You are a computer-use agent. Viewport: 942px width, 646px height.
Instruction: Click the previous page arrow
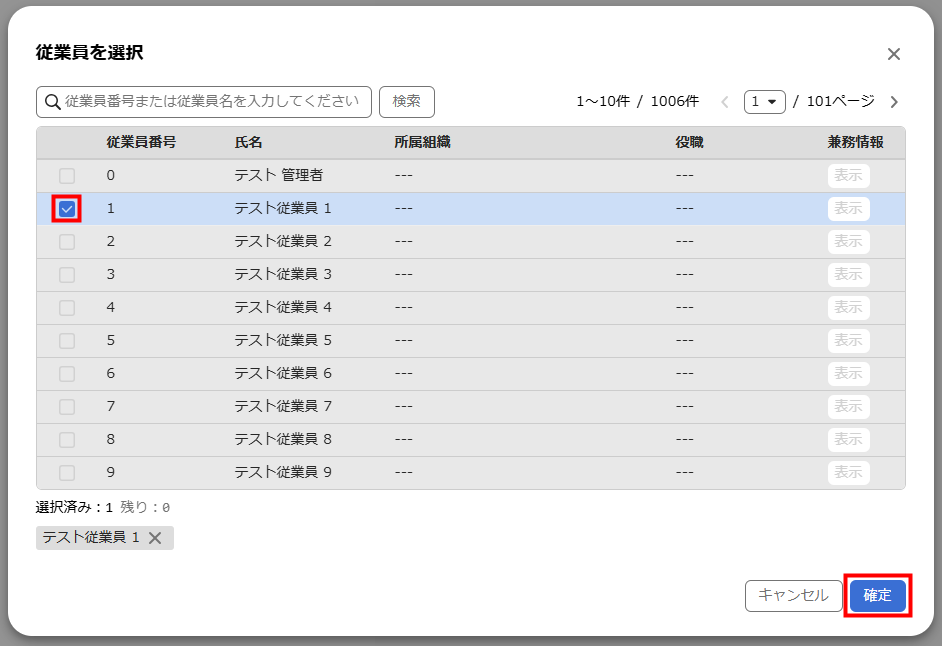coord(724,102)
